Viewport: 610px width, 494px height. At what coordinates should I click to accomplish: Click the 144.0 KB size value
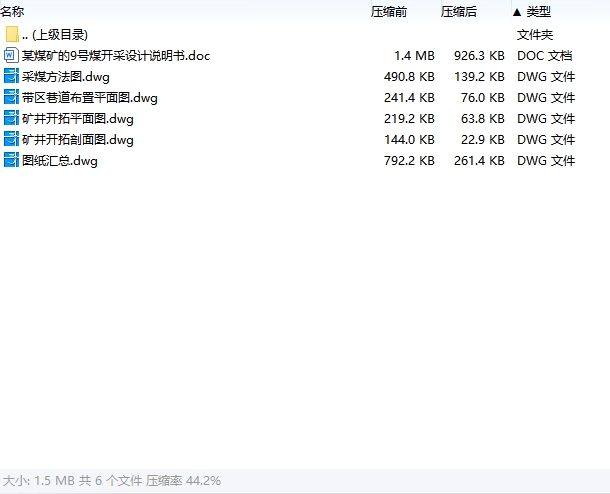tap(409, 140)
